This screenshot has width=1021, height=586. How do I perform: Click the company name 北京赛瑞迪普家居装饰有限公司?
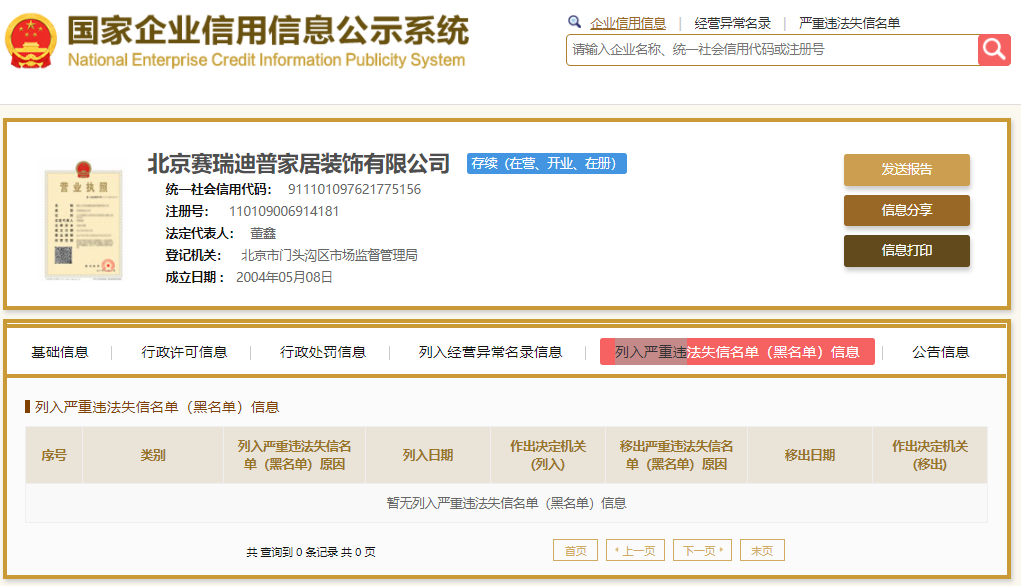tap(299, 163)
